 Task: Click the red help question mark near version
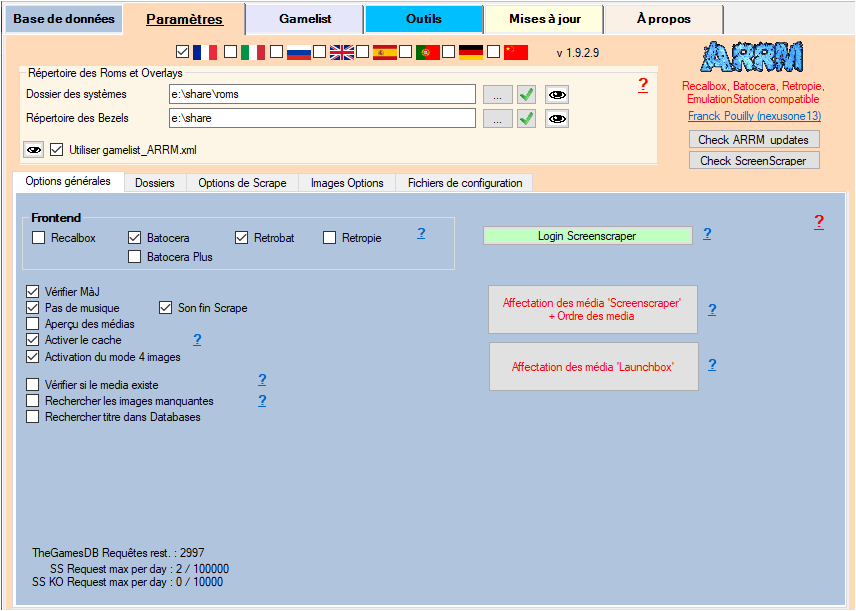pos(643,85)
